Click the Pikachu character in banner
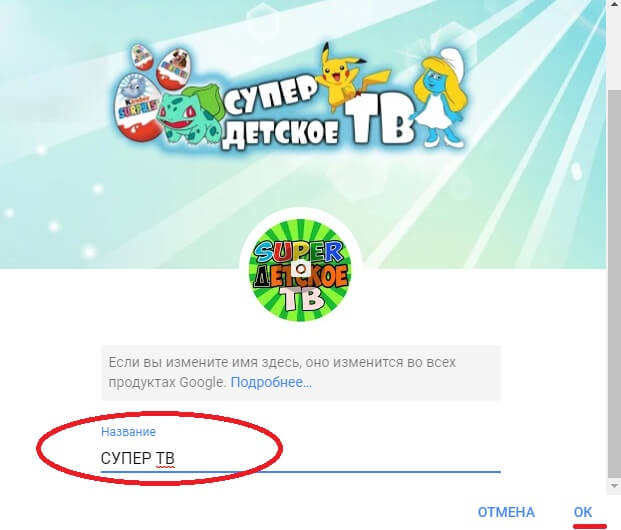The width and height of the screenshot is (621, 530). [347, 77]
